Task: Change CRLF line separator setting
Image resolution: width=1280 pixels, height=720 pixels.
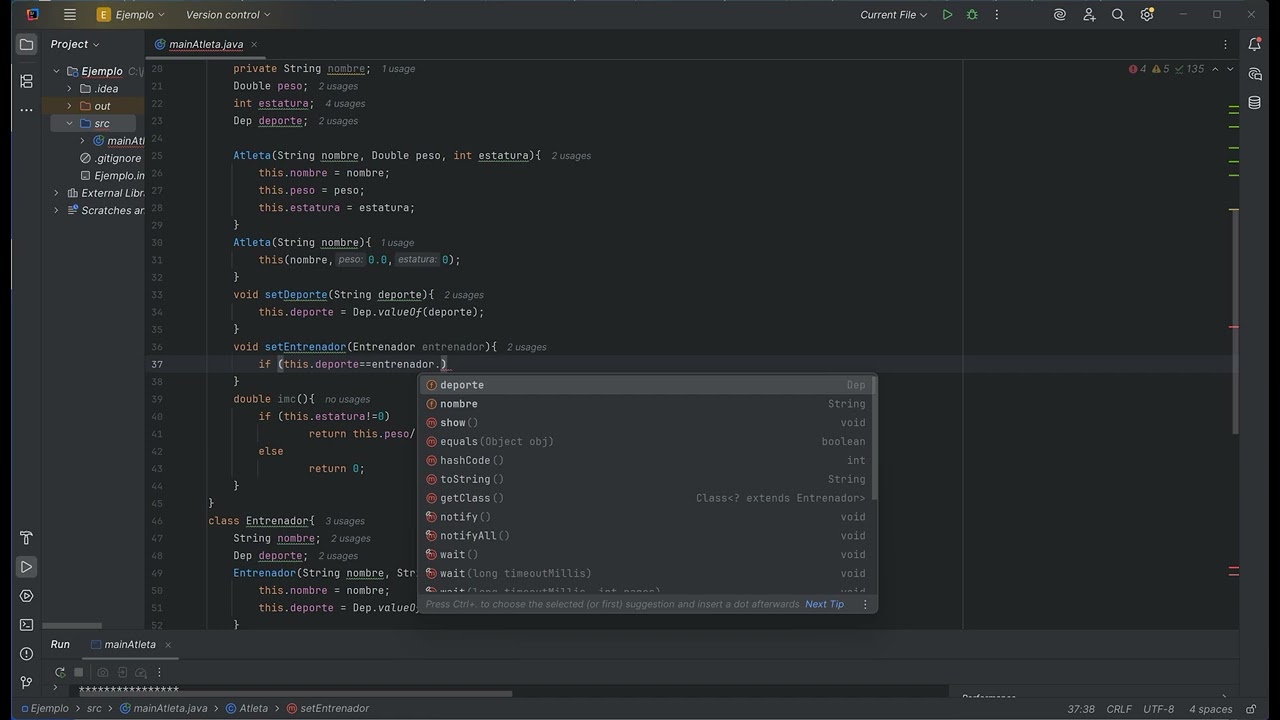Action: click(1119, 709)
